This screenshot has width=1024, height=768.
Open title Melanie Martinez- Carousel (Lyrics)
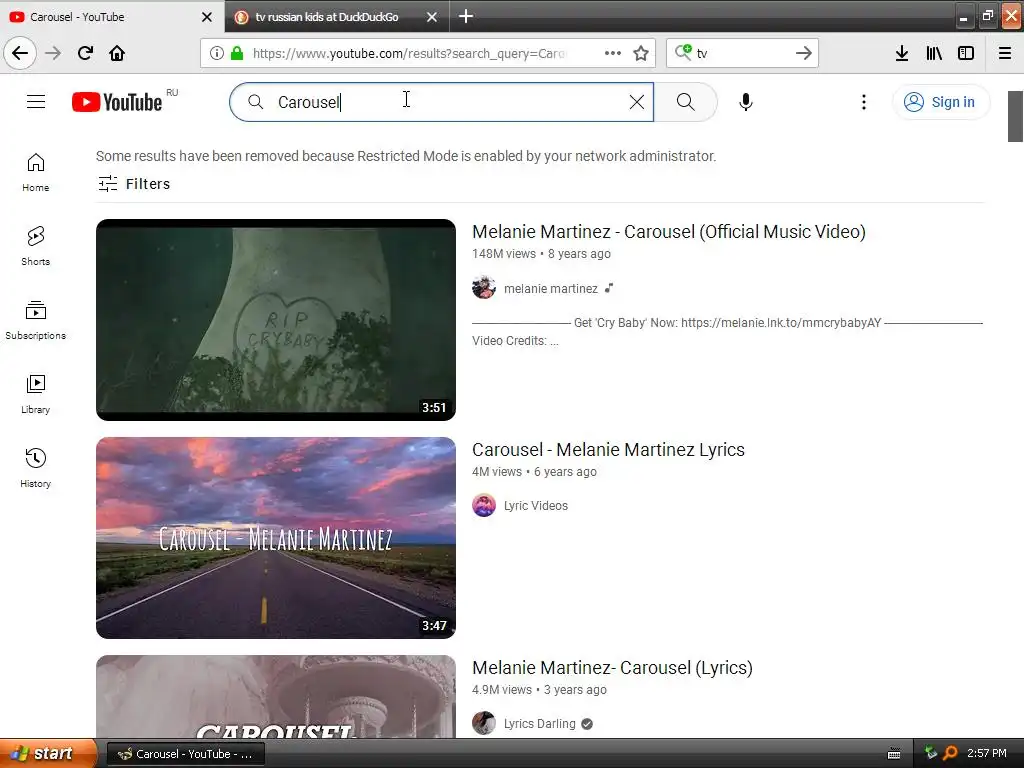(612, 668)
